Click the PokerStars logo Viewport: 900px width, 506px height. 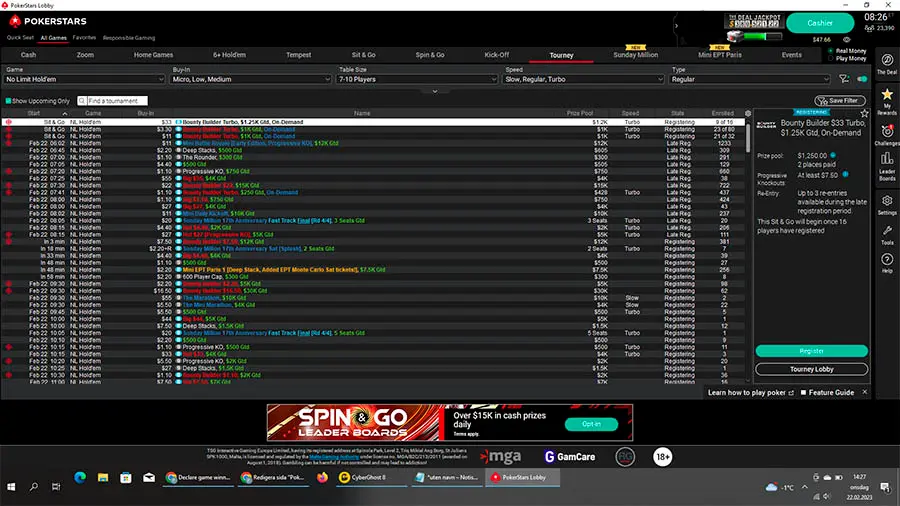click(48, 21)
